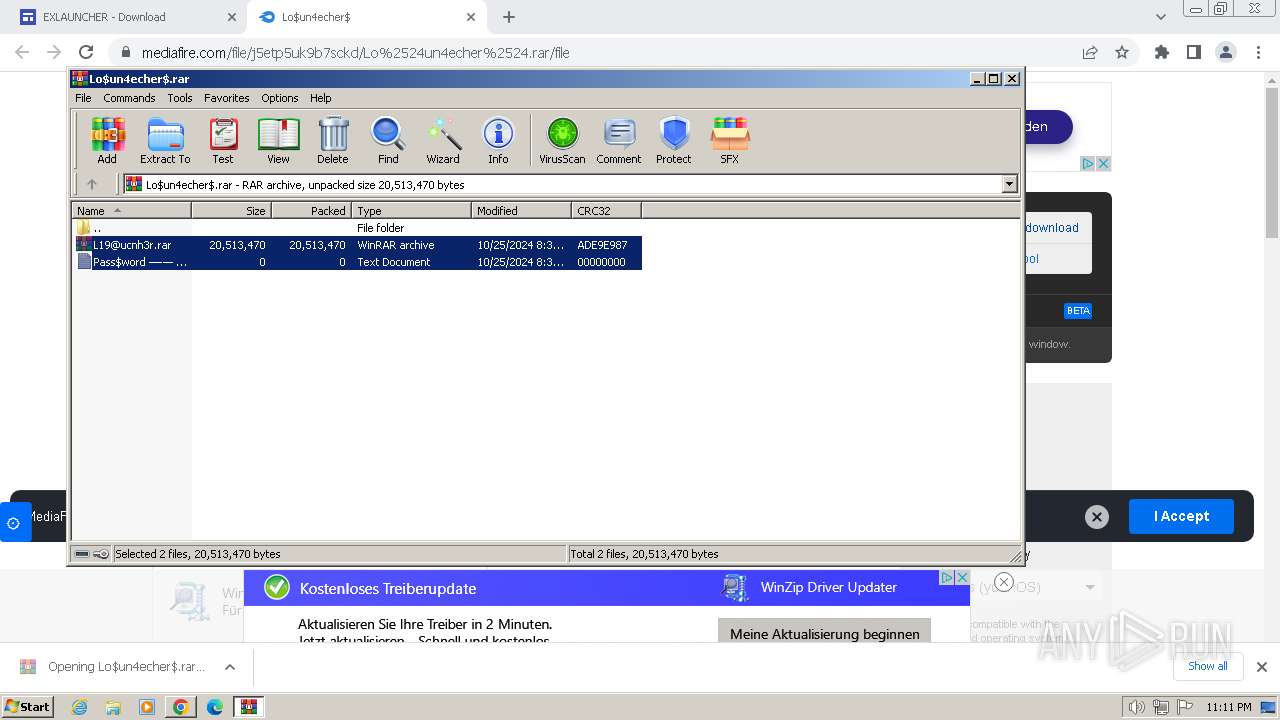Sort by the CRC32 column header
Viewport: 1280px width, 720px height.
tap(606, 210)
